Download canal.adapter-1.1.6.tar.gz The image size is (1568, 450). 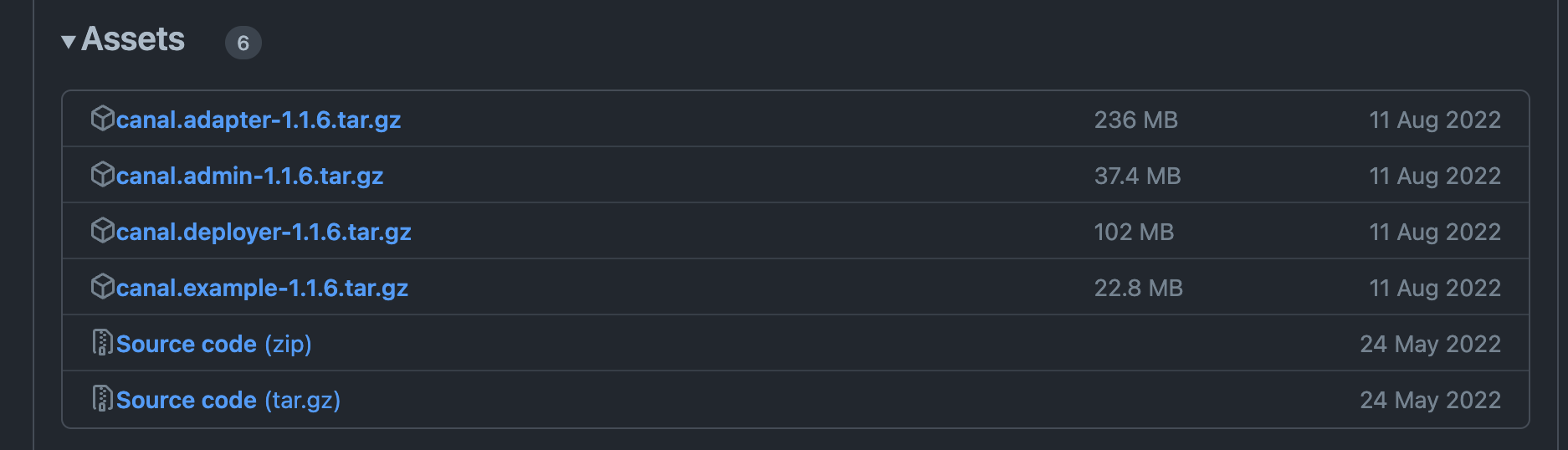pyautogui.click(x=258, y=120)
